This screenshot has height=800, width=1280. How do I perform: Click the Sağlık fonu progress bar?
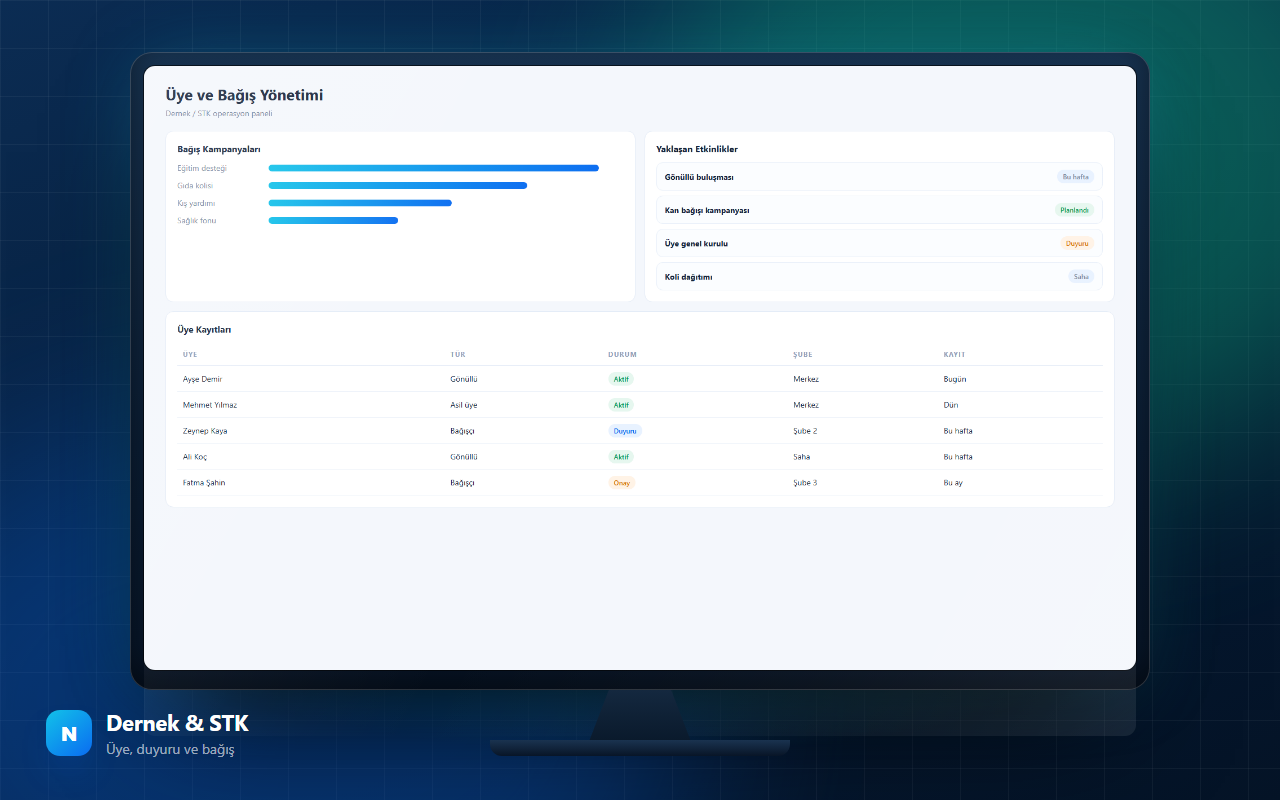(x=333, y=220)
